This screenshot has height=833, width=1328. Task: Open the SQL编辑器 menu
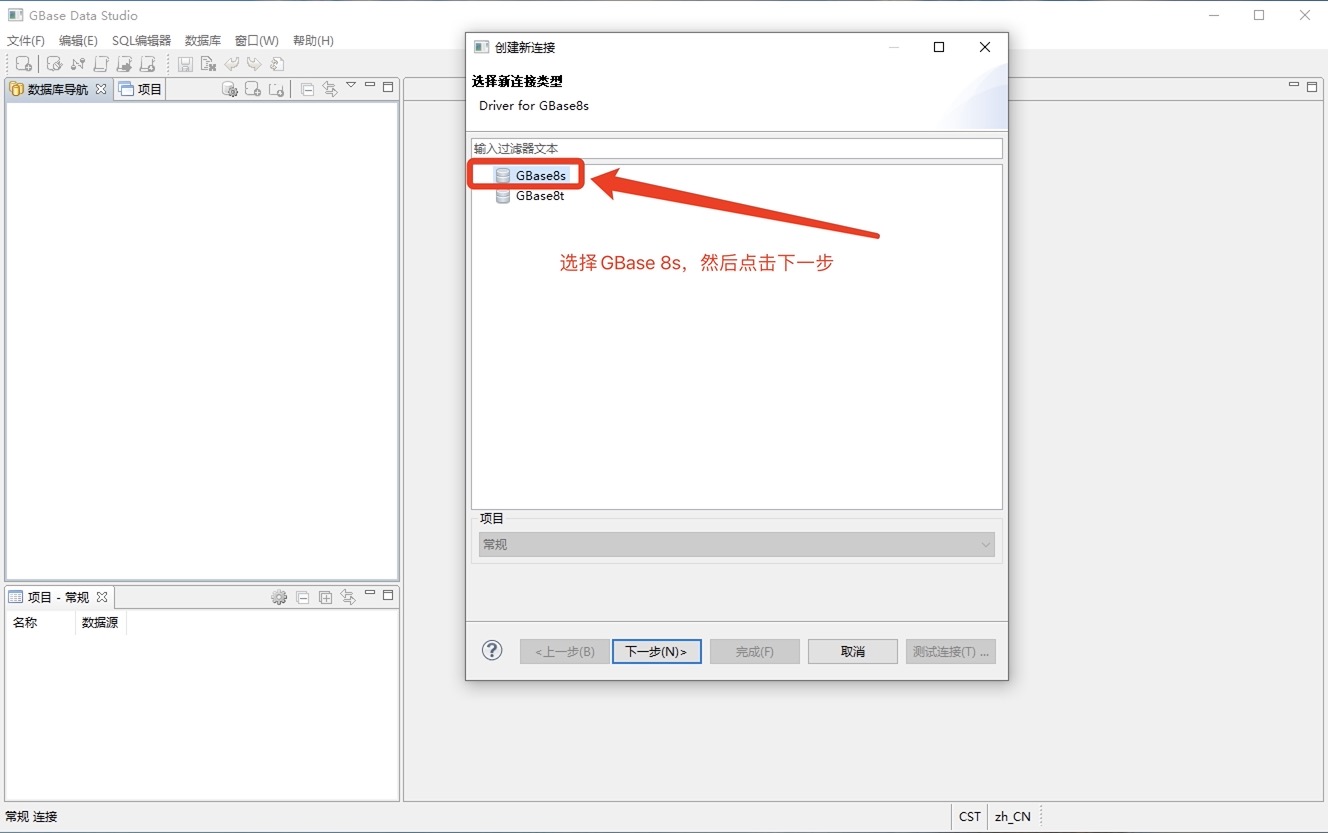(x=141, y=41)
